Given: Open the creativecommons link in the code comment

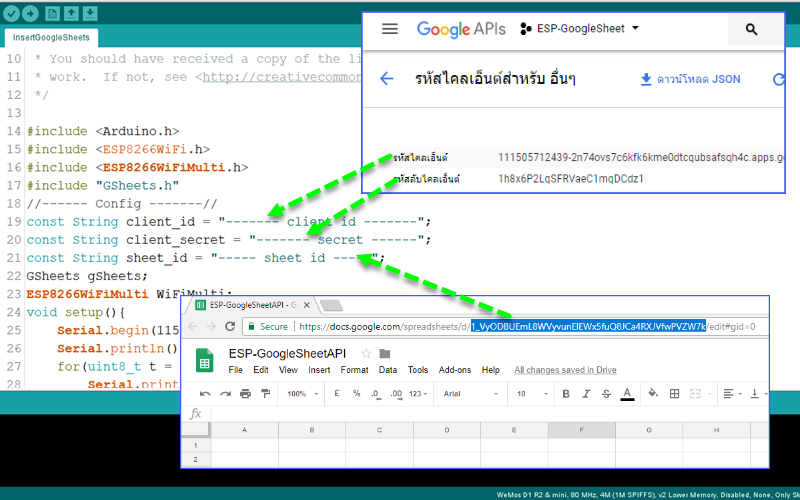Looking at the screenshot, I should [282, 77].
